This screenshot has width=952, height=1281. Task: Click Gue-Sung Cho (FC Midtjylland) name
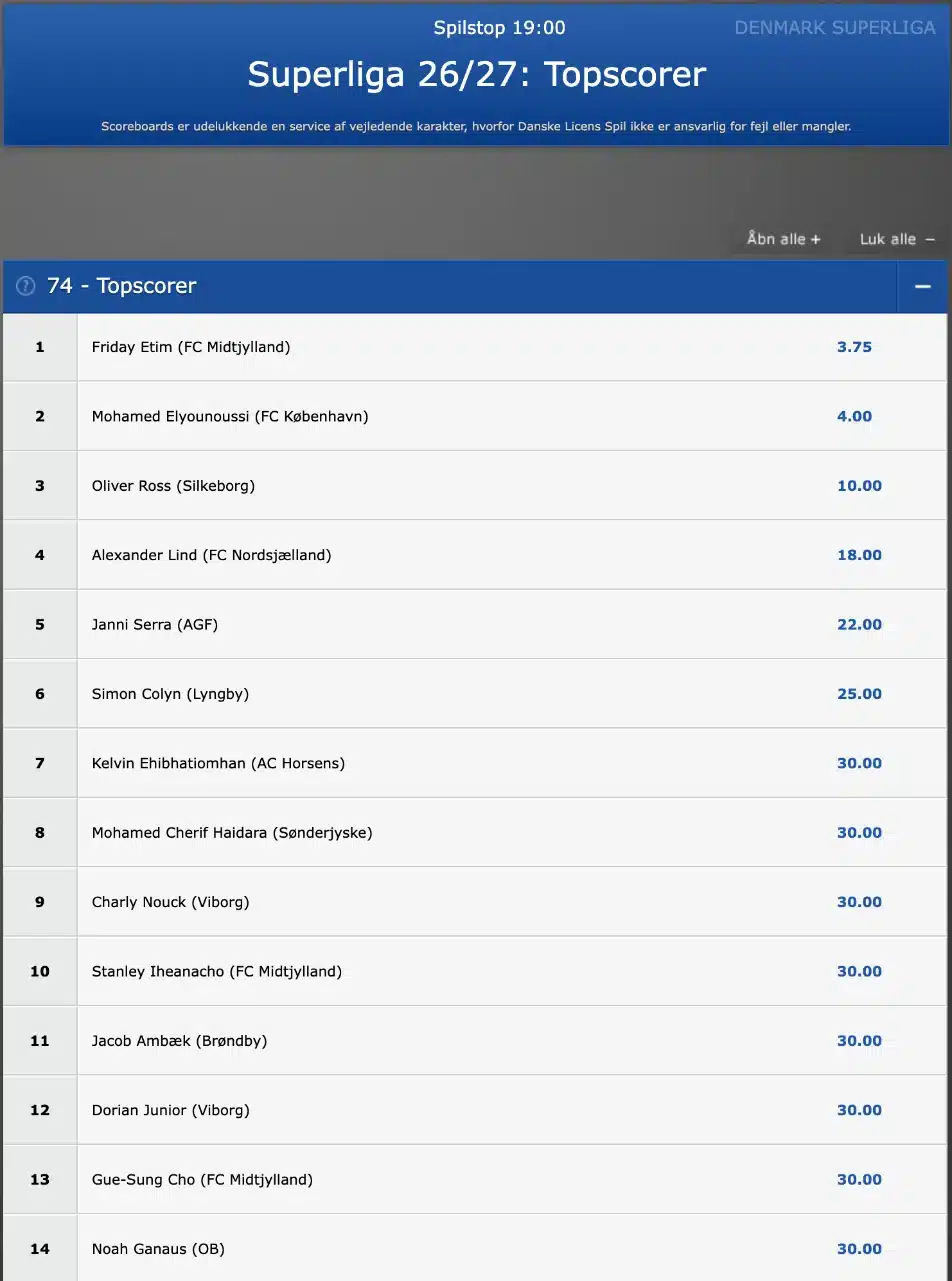202,1179
